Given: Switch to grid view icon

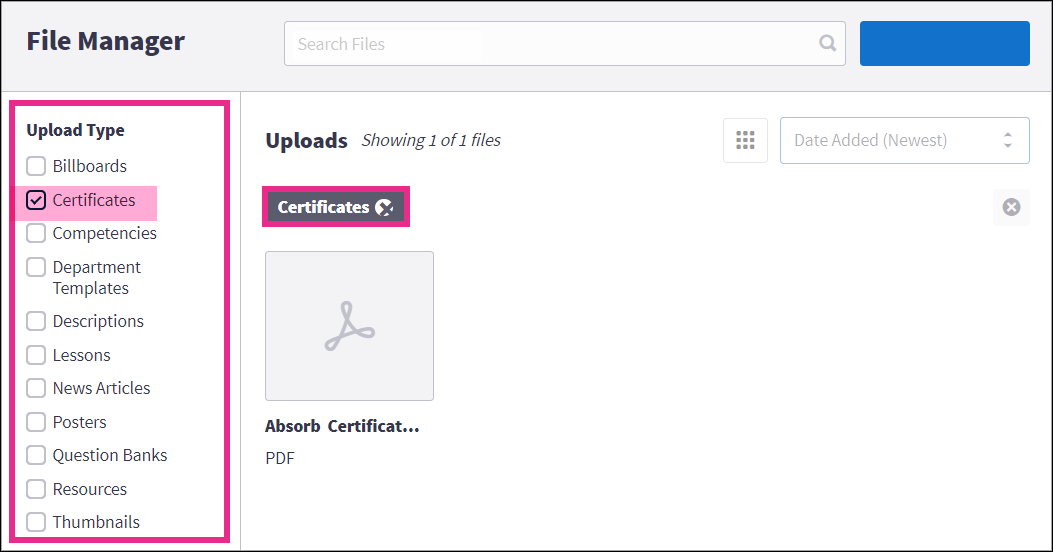Looking at the screenshot, I should pos(745,140).
